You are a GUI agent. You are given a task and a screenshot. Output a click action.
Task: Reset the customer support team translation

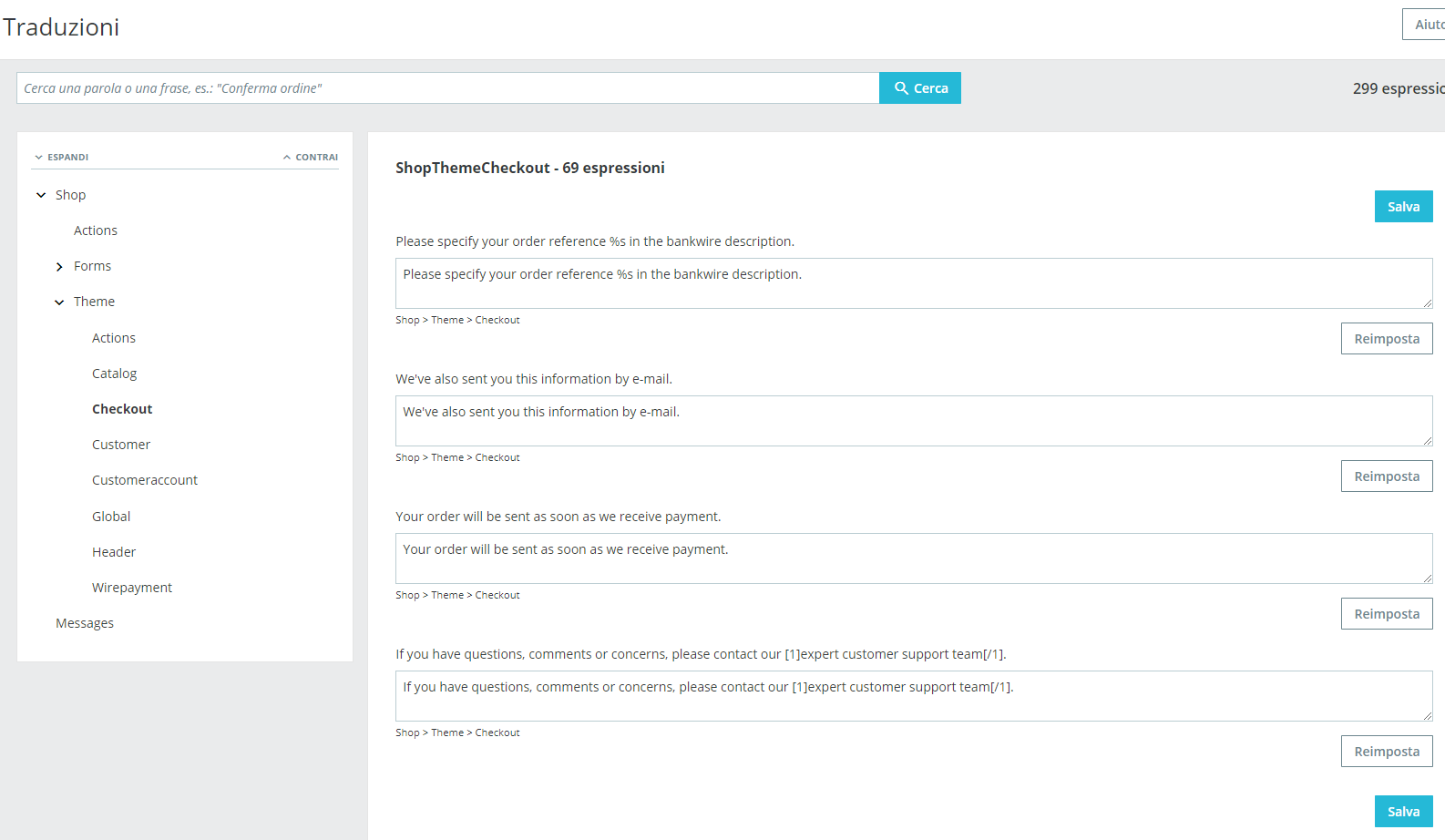1387,752
